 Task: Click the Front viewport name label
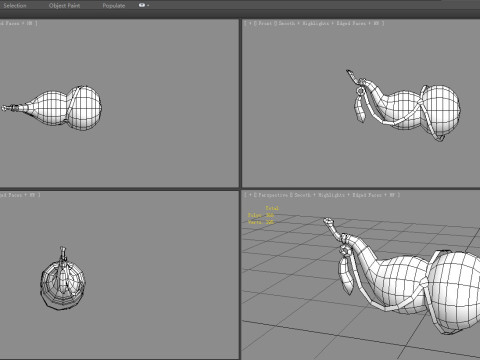265,23
